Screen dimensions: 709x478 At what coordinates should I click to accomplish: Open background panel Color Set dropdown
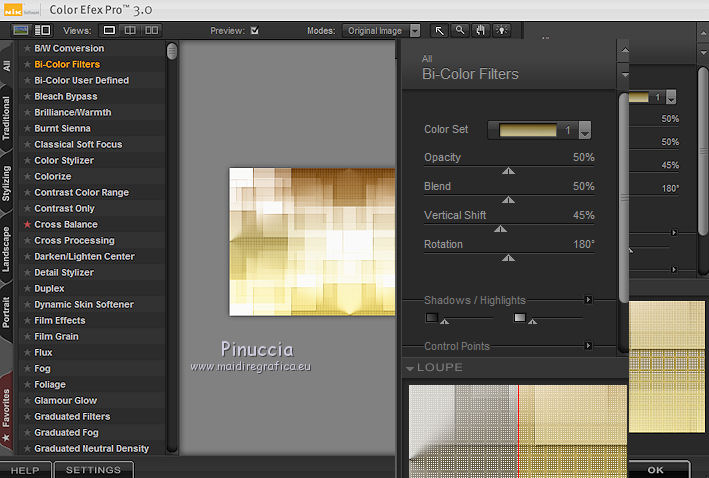(x=671, y=97)
